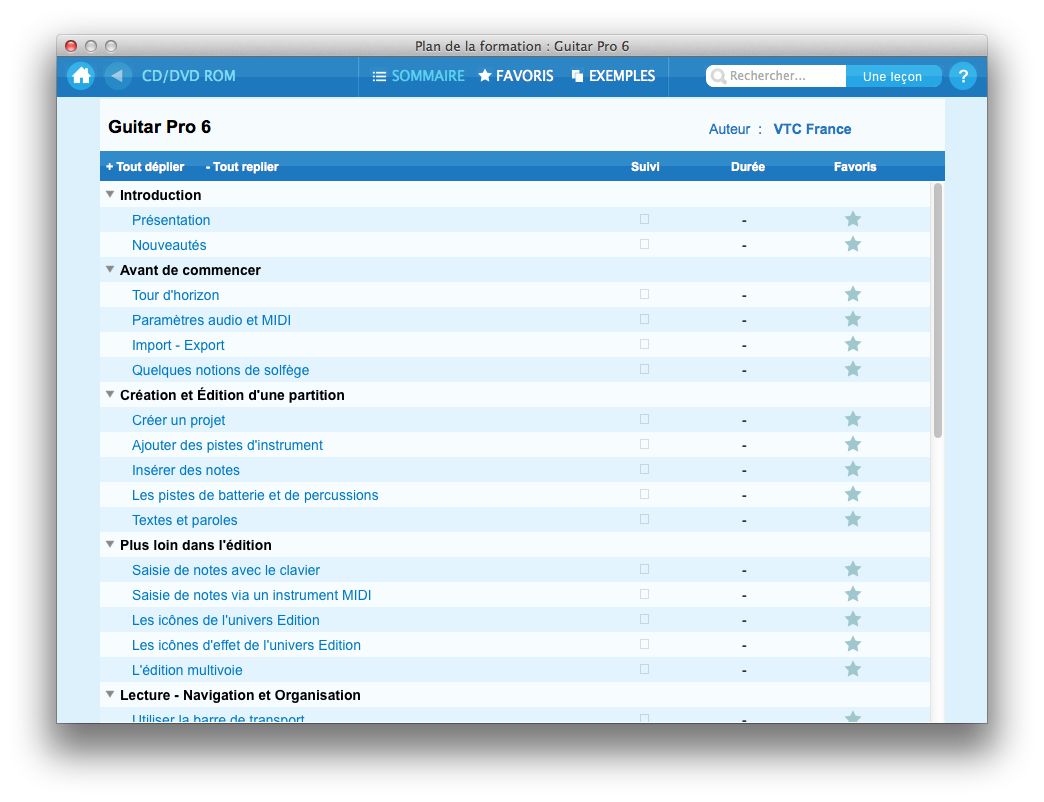Open the Textes et paroles lesson

pos(184,520)
